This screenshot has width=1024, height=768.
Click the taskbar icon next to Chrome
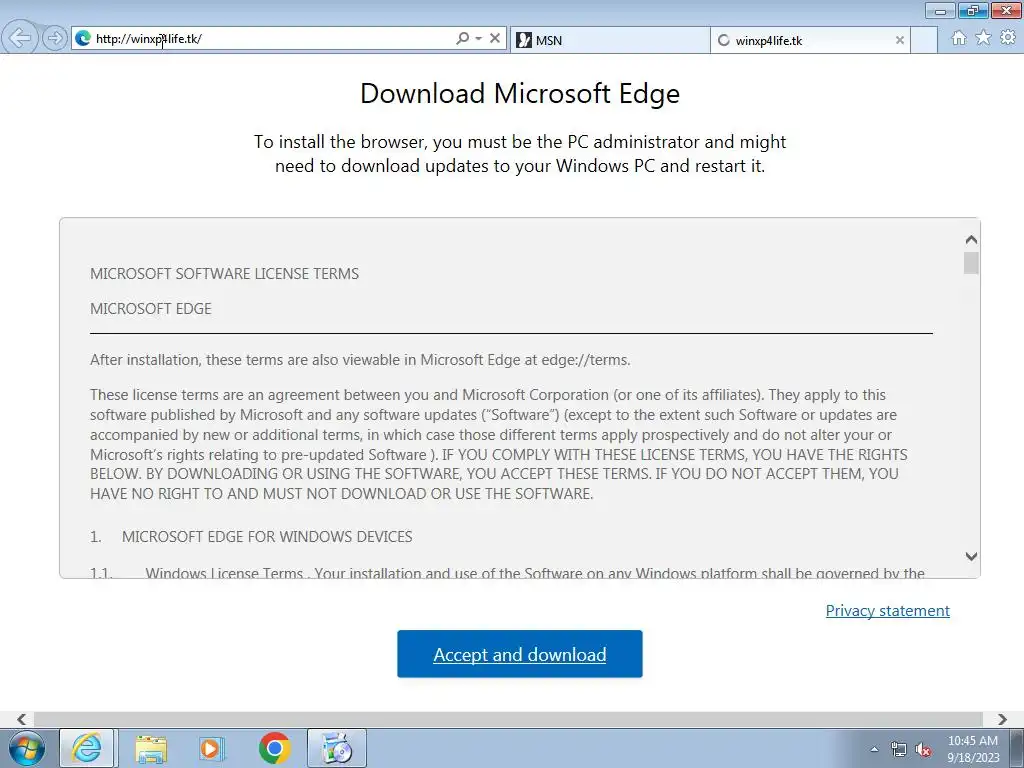click(x=337, y=748)
